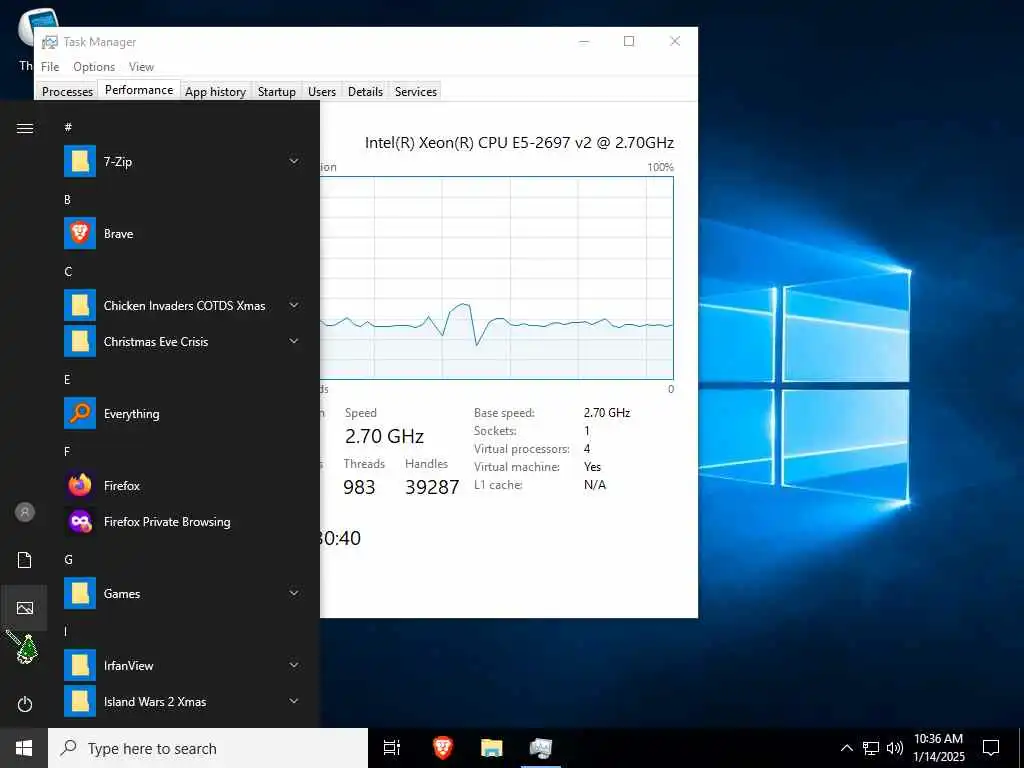Click the Handles value 39287
Image resolution: width=1024 pixels, height=768 pixels.
pos(432,487)
